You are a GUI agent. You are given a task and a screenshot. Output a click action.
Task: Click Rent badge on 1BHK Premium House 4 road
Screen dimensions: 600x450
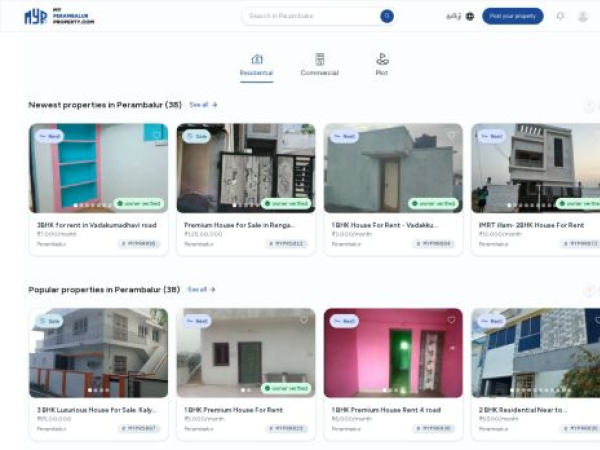(x=344, y=321)
